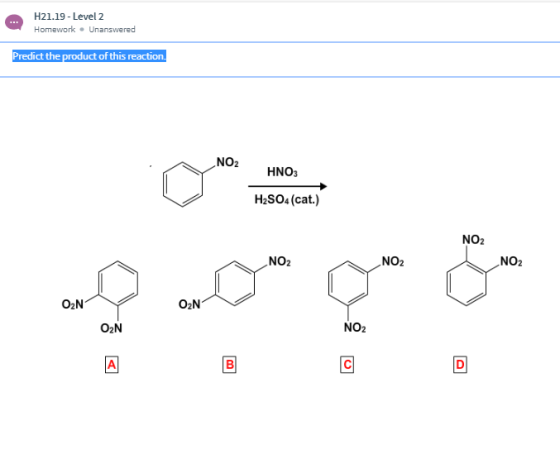Select answer box B

[x=229, y=364]
